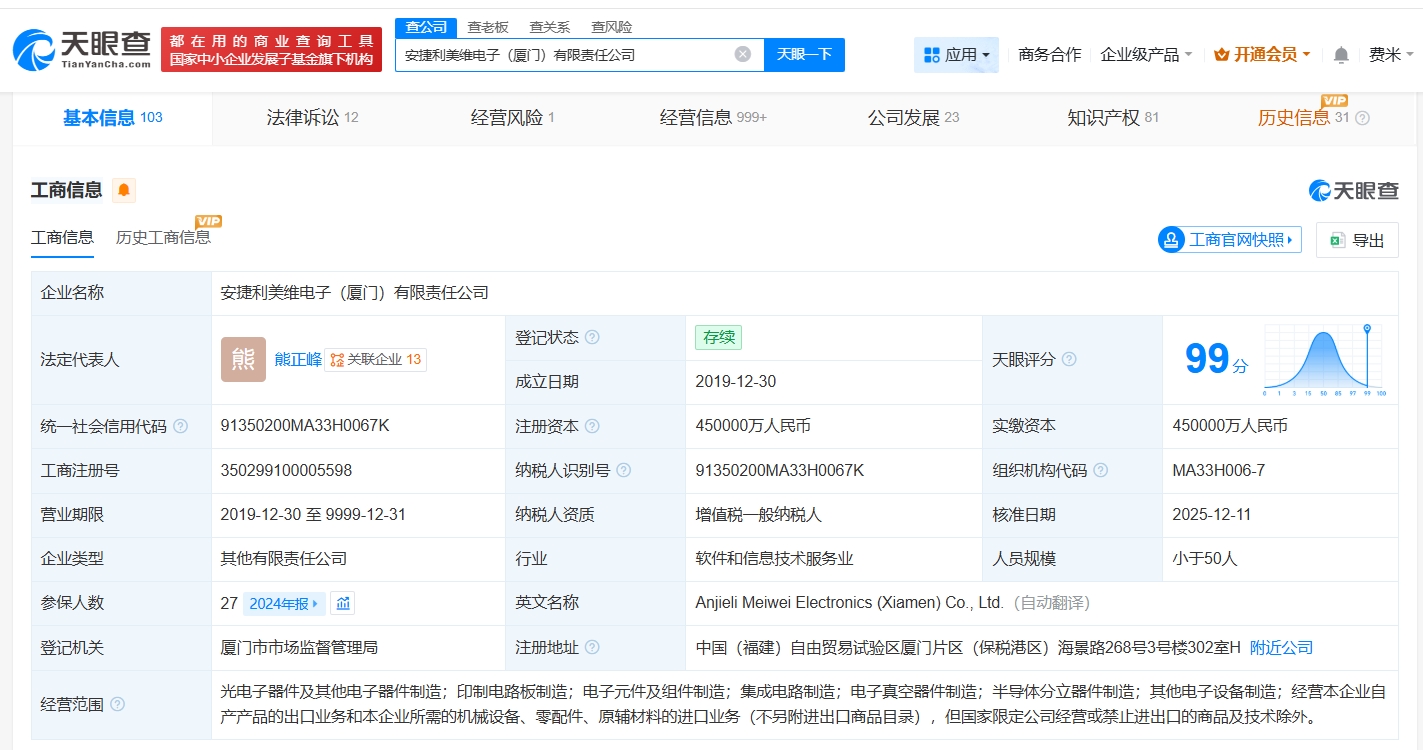Click the orange alert bell beside 工商信息
Screen dimensions: 1423x750
pyautogui.click(x=124, y=190)
